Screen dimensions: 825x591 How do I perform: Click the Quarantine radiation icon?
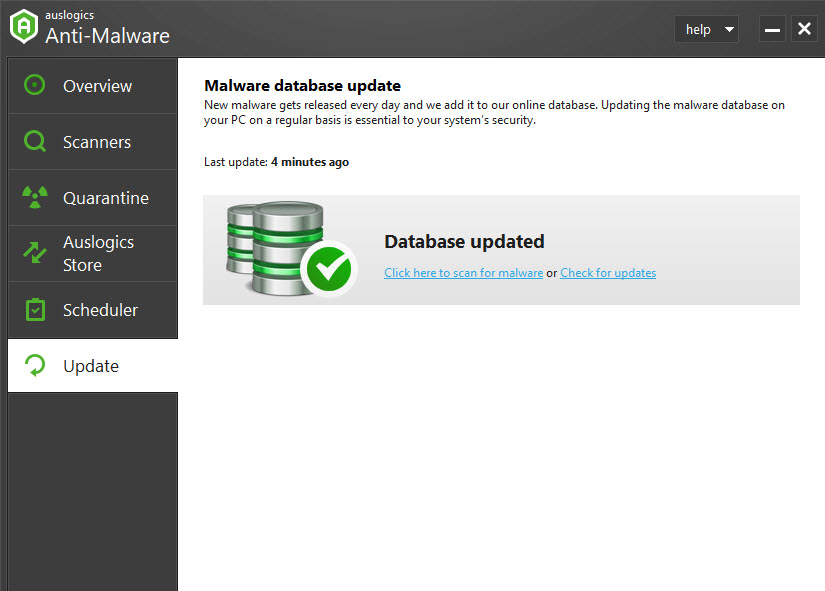(x=35, y=197)
